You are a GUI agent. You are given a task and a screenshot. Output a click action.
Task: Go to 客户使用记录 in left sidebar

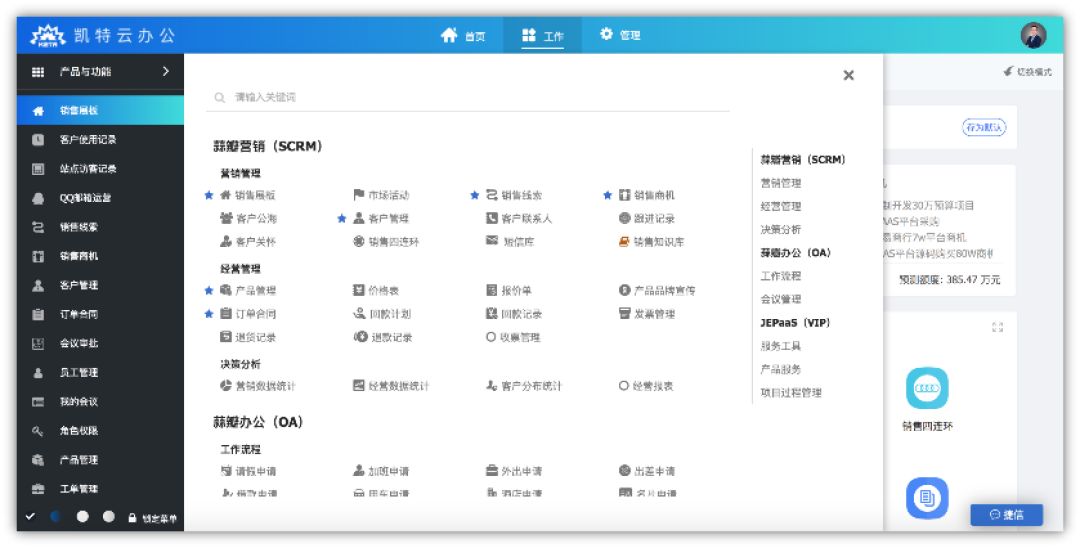click(101, 140)
